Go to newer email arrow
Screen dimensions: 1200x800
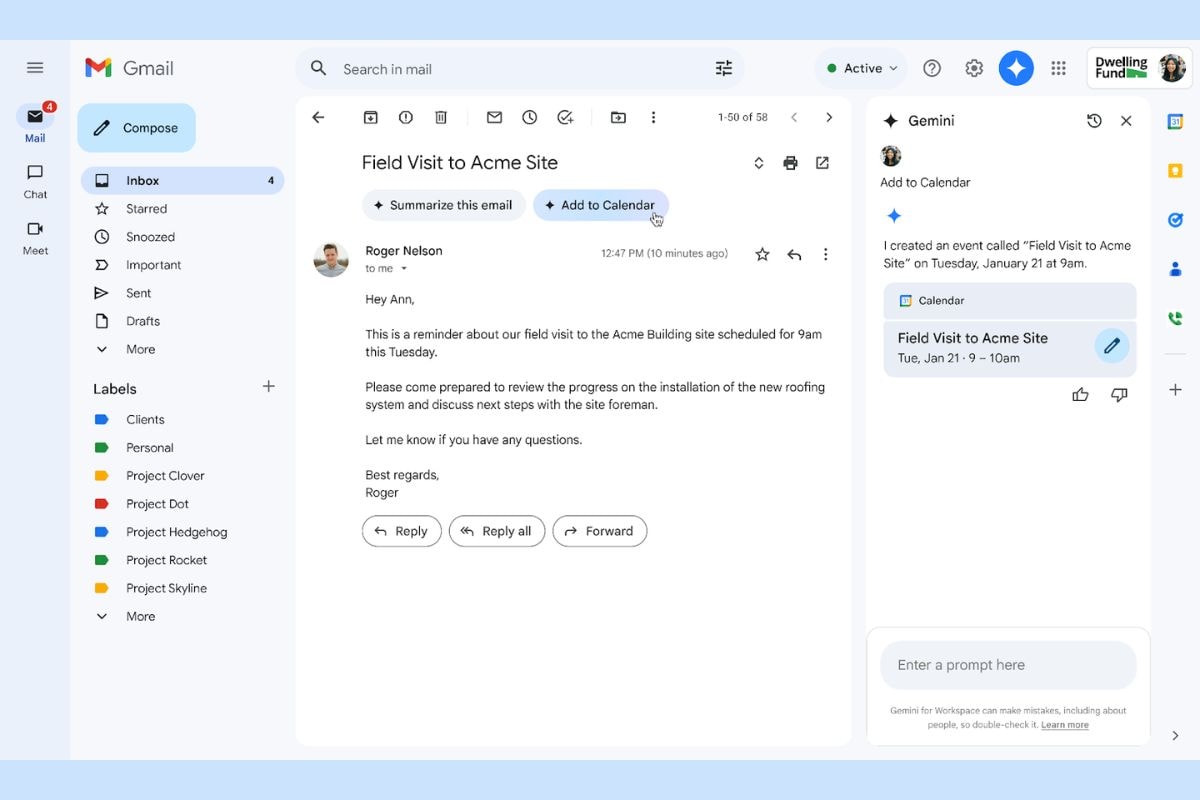pyautogui.click(x=794, y=117)
